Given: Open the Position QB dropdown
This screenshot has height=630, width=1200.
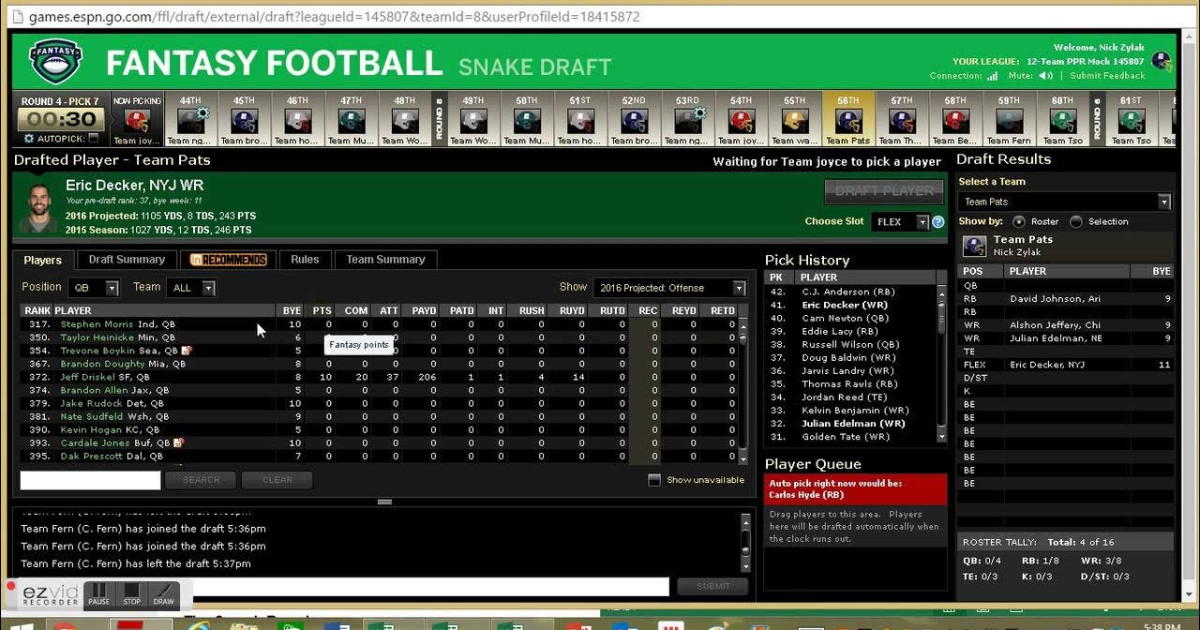Looking at the screenshot, I should (94, 288).
